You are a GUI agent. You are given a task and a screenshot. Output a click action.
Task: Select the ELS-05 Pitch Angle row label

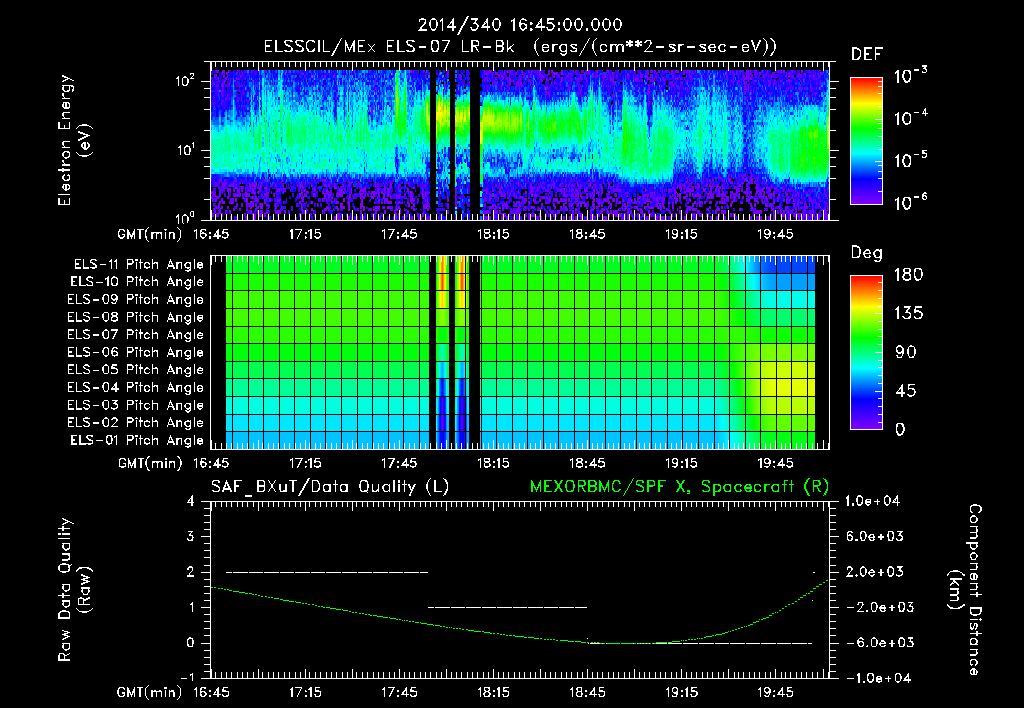tap(136, 370)
